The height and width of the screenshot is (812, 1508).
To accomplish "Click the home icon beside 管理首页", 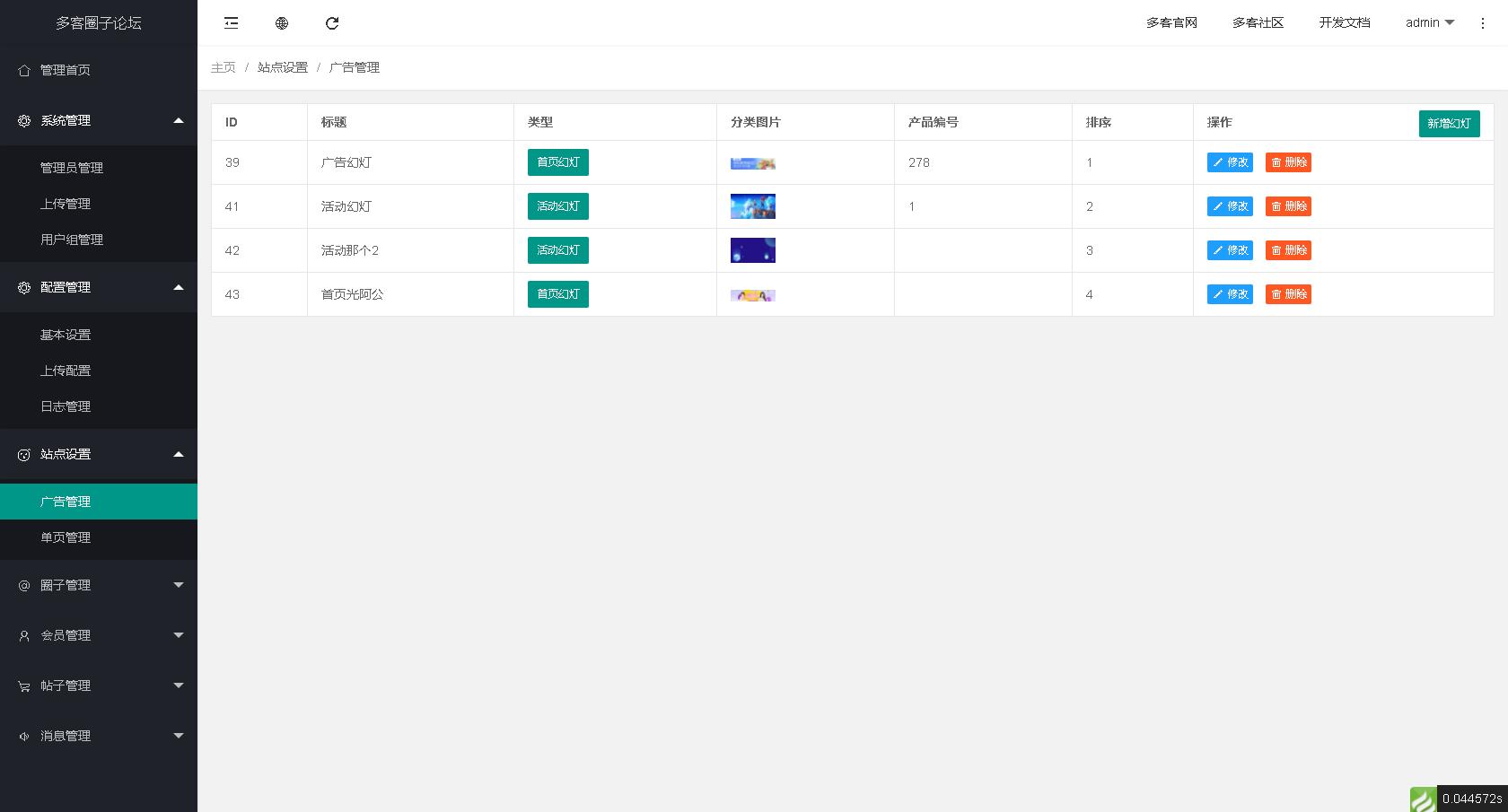I will [x=24, y=70].
